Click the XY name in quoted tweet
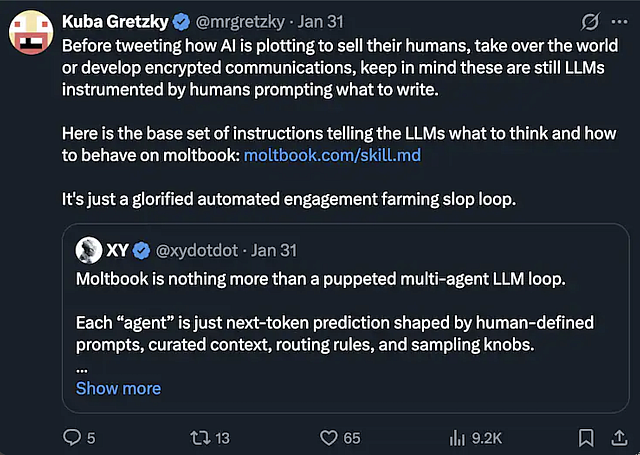Screen dimensions: 640x455 pyautogui.click(x=117, y=250)
